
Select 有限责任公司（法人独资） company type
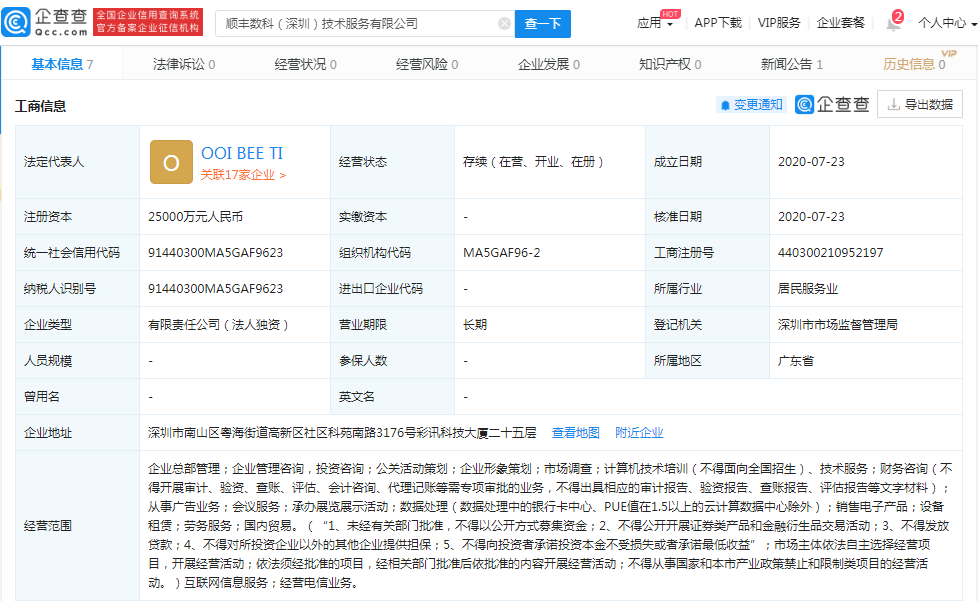click(218, 325)
